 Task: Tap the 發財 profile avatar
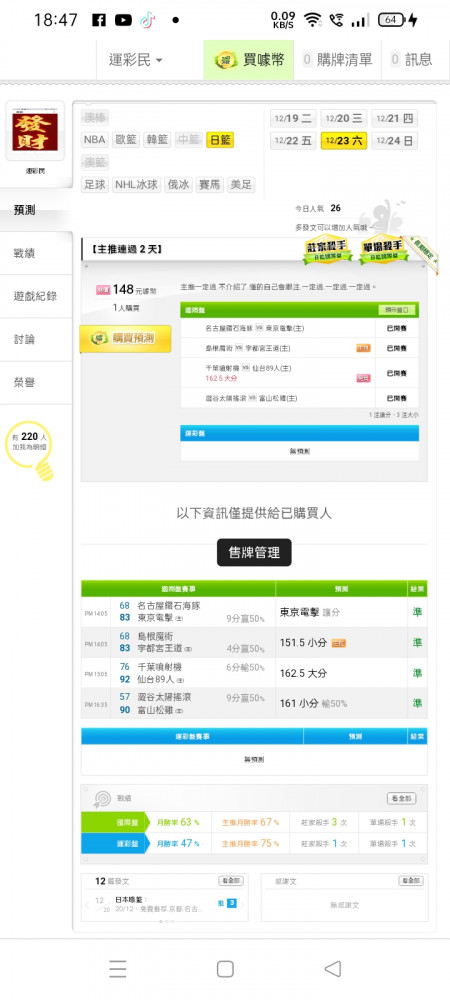pyautogui.click(x=35, y=131)
